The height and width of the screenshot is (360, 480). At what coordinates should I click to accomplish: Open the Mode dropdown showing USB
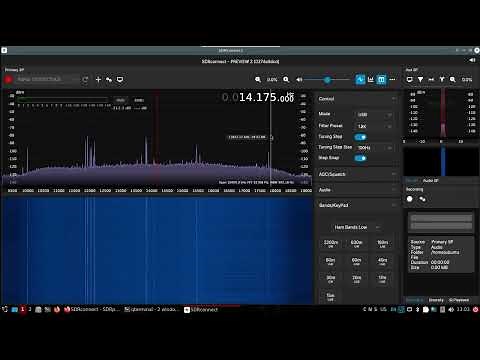[374, 115]
